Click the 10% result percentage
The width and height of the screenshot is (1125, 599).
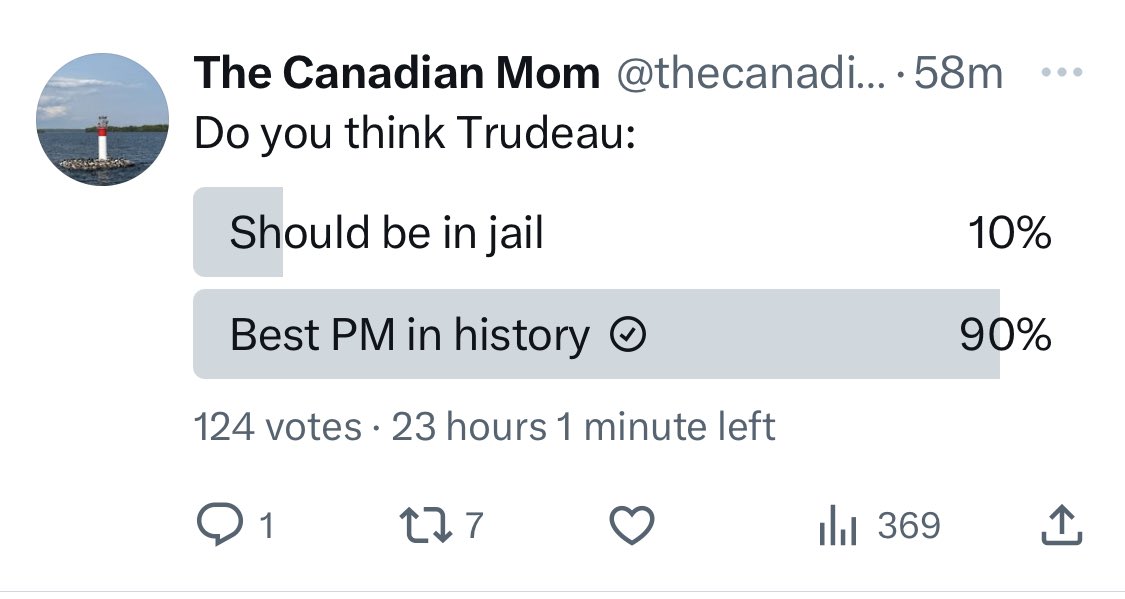1009,232
